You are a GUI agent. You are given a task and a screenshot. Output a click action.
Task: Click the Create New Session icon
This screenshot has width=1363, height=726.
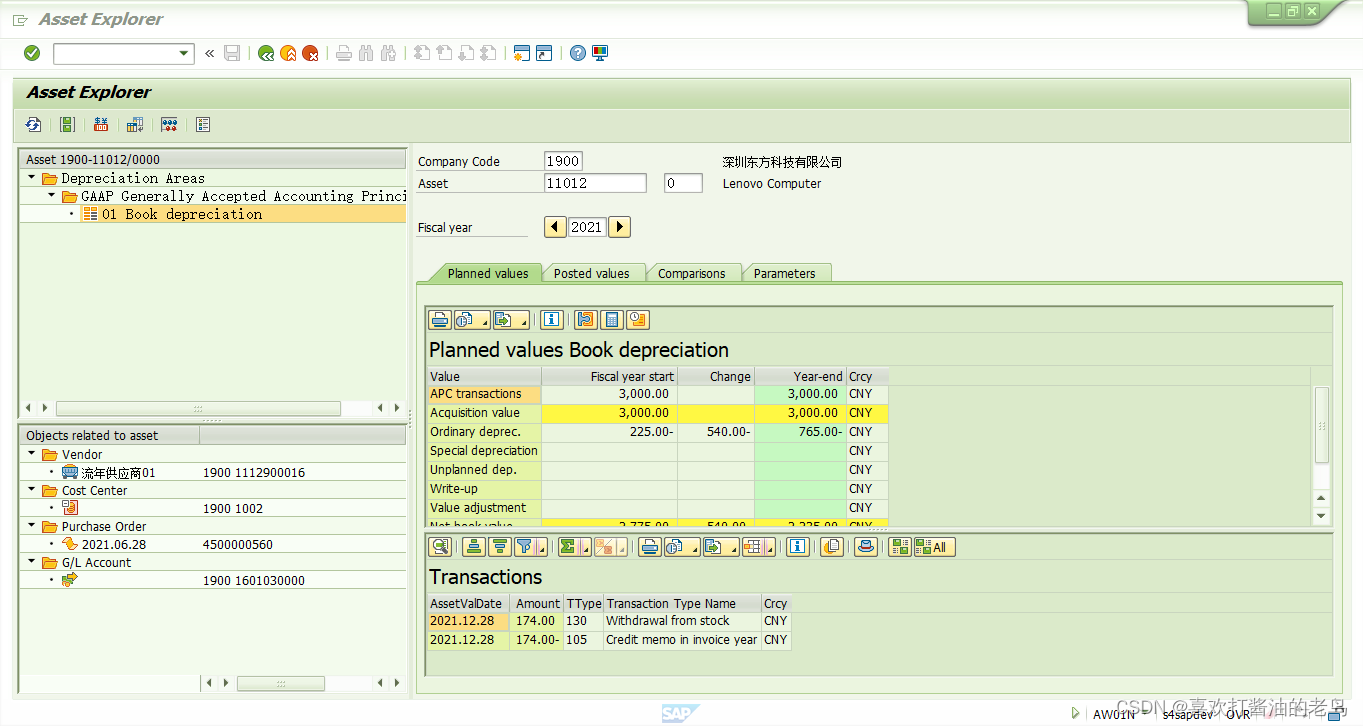tap(521, 53)
